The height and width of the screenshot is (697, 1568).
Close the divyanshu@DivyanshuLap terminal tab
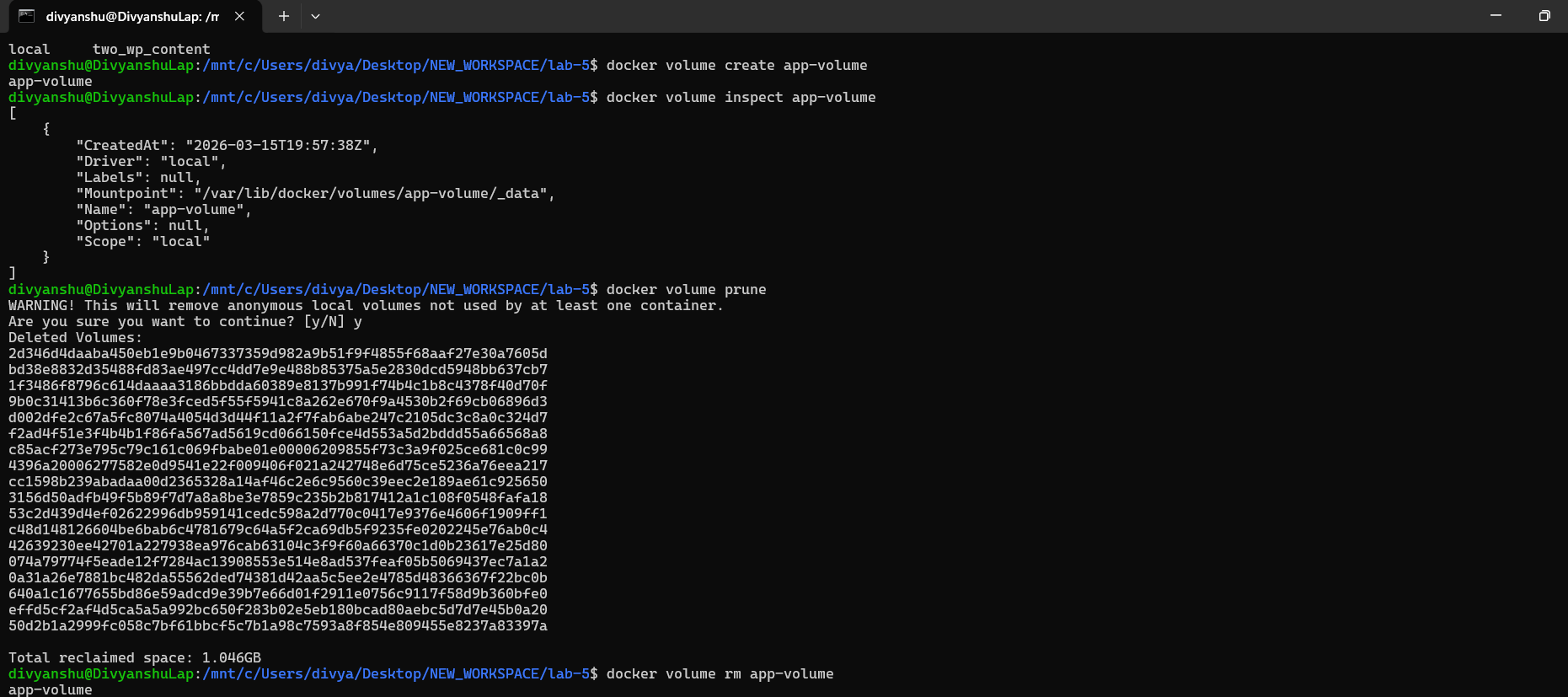pyautogui.click(x=239, y=16)
